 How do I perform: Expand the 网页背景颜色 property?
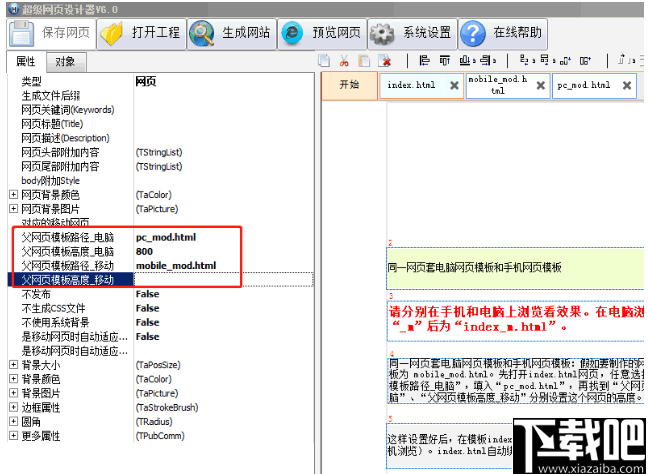pos(14,194)
